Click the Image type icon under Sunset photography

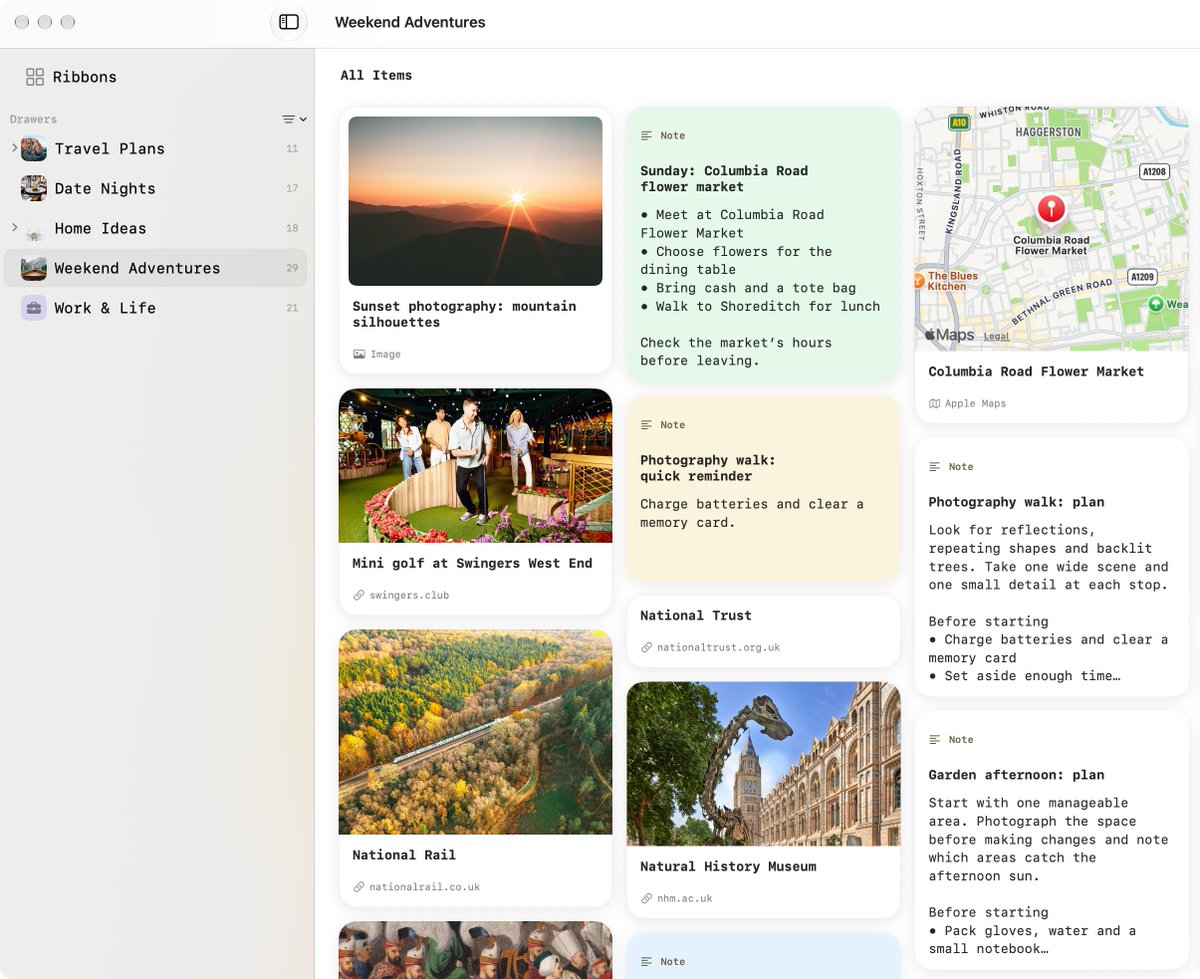[x=359, y=354]
